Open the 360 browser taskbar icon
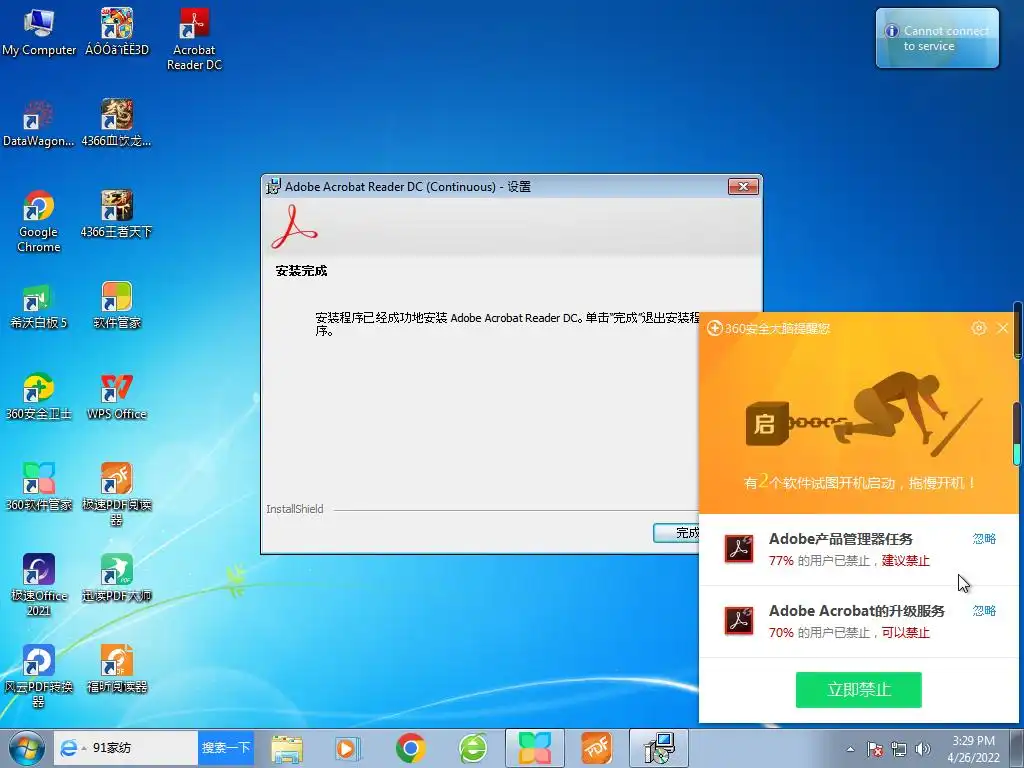This screenshot has width=1024, height=768. [x=473, y=748]
